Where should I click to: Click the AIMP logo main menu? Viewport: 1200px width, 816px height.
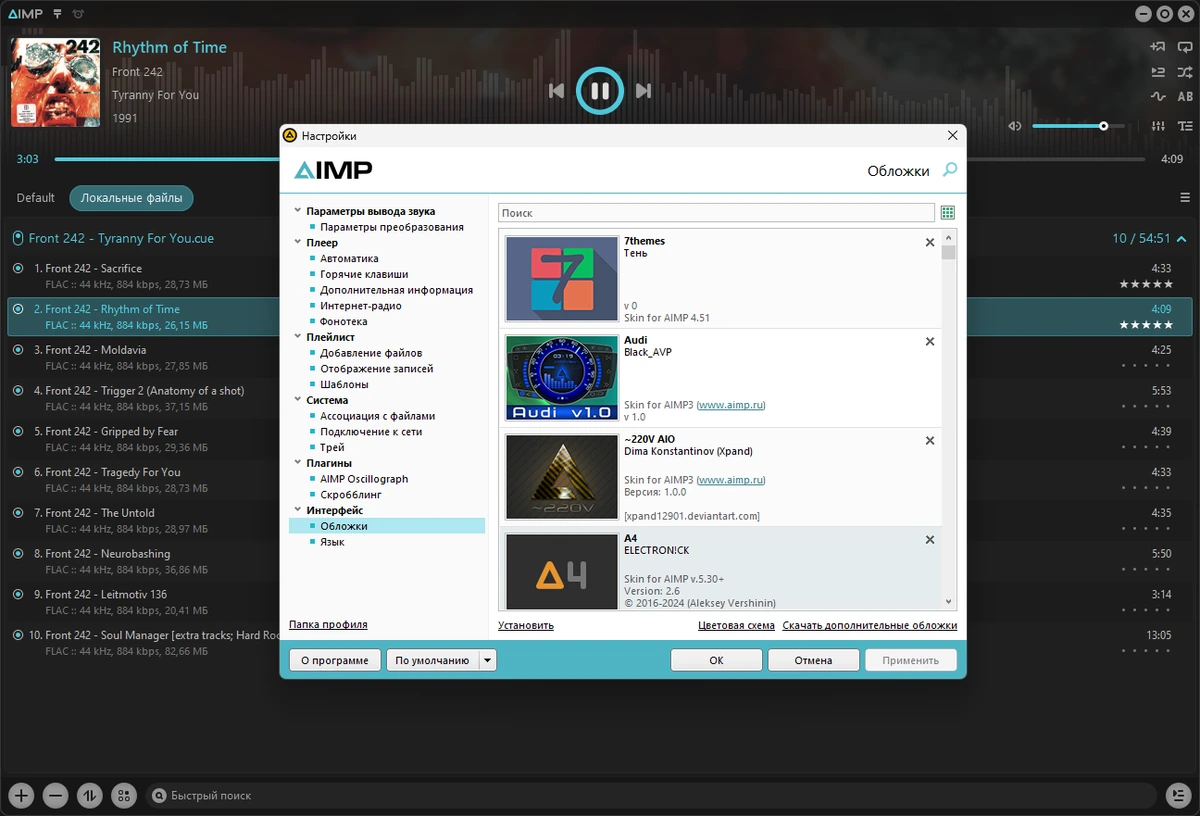(x=25, y=14)
